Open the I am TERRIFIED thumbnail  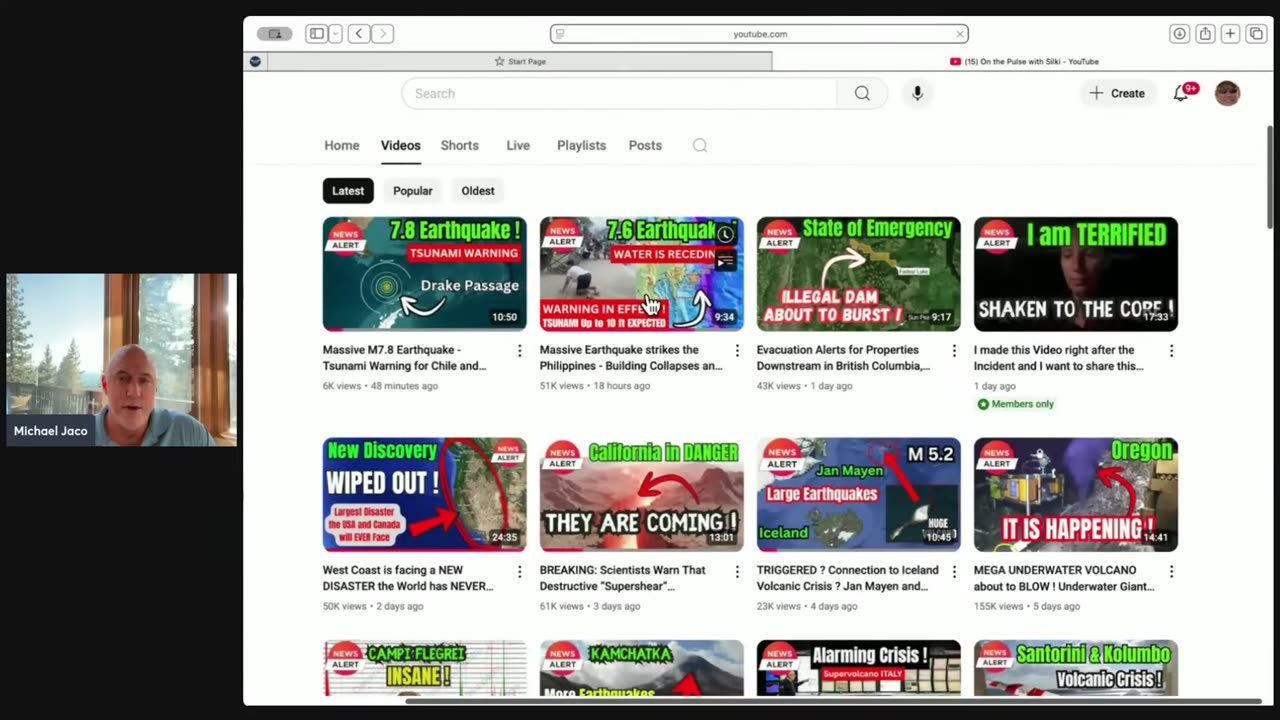[x=1076, y=274]
